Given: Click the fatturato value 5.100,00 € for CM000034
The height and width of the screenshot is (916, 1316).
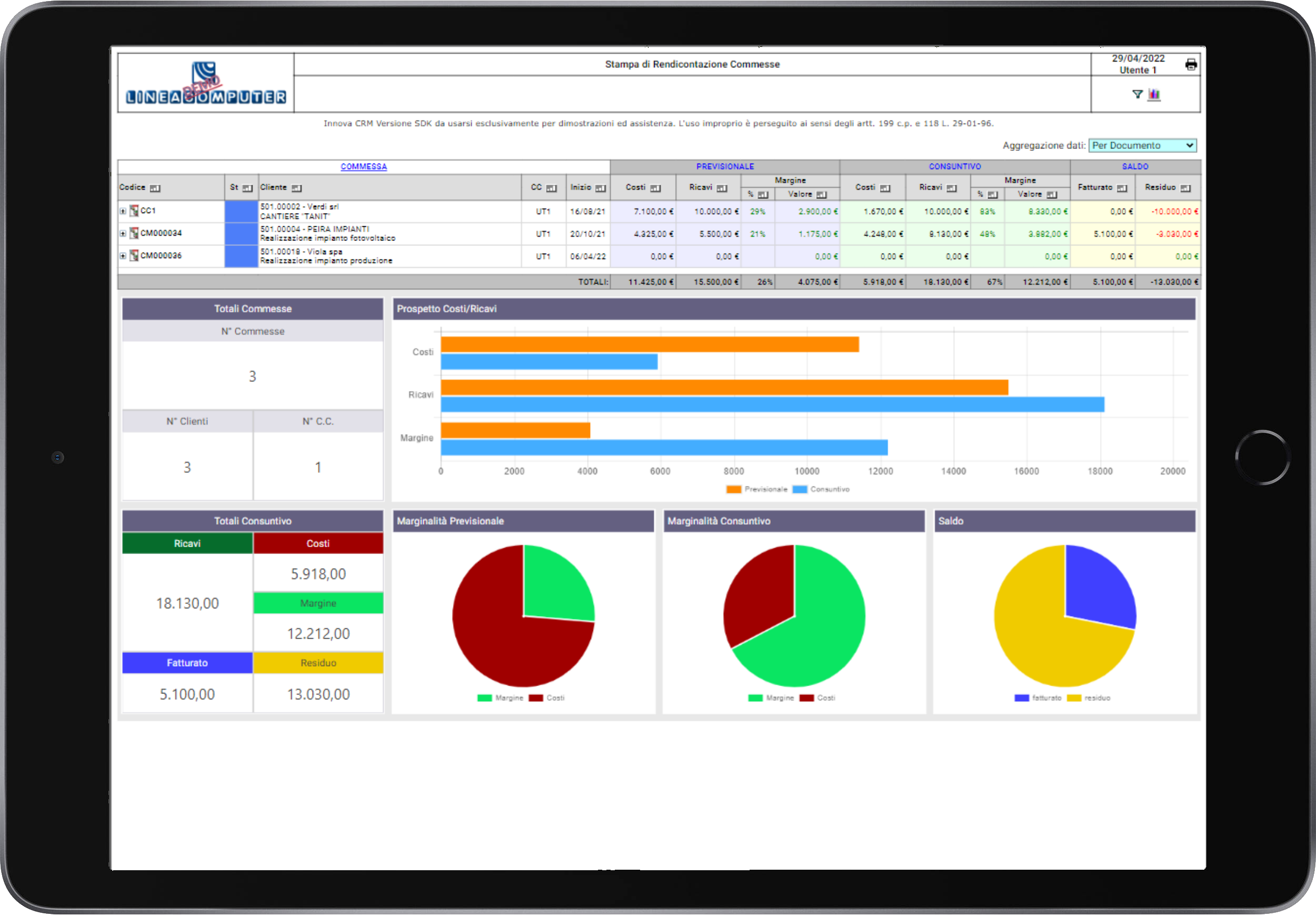Looking at the screenshot, I should pyautogui.click(x=1113, y=234).
